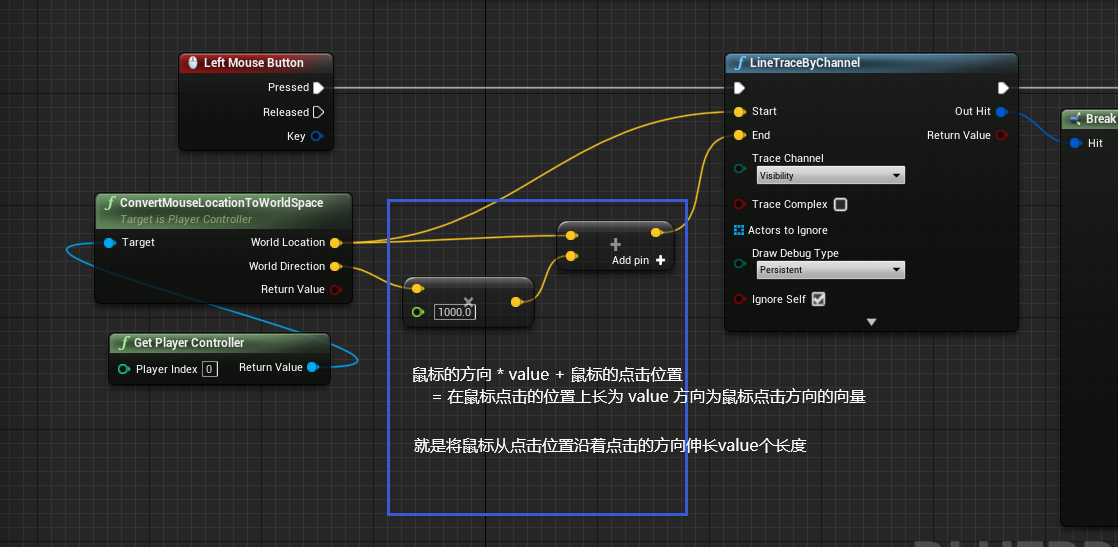
Task: Click the World Direction output pin
Action: click(x=335, y=266)
